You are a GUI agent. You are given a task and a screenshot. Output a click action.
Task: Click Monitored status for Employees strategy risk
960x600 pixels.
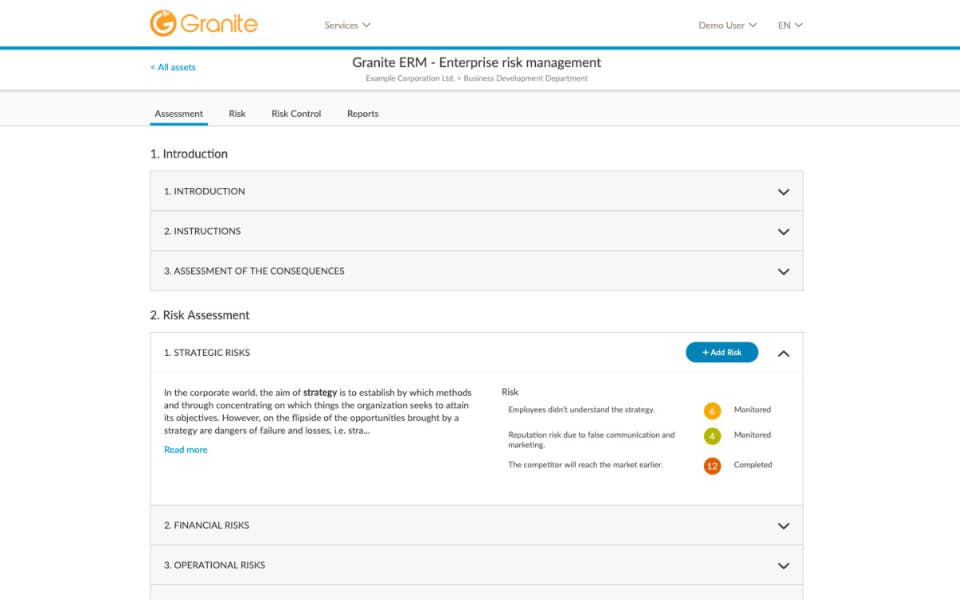pyautogui.click(x=752, y=410)
